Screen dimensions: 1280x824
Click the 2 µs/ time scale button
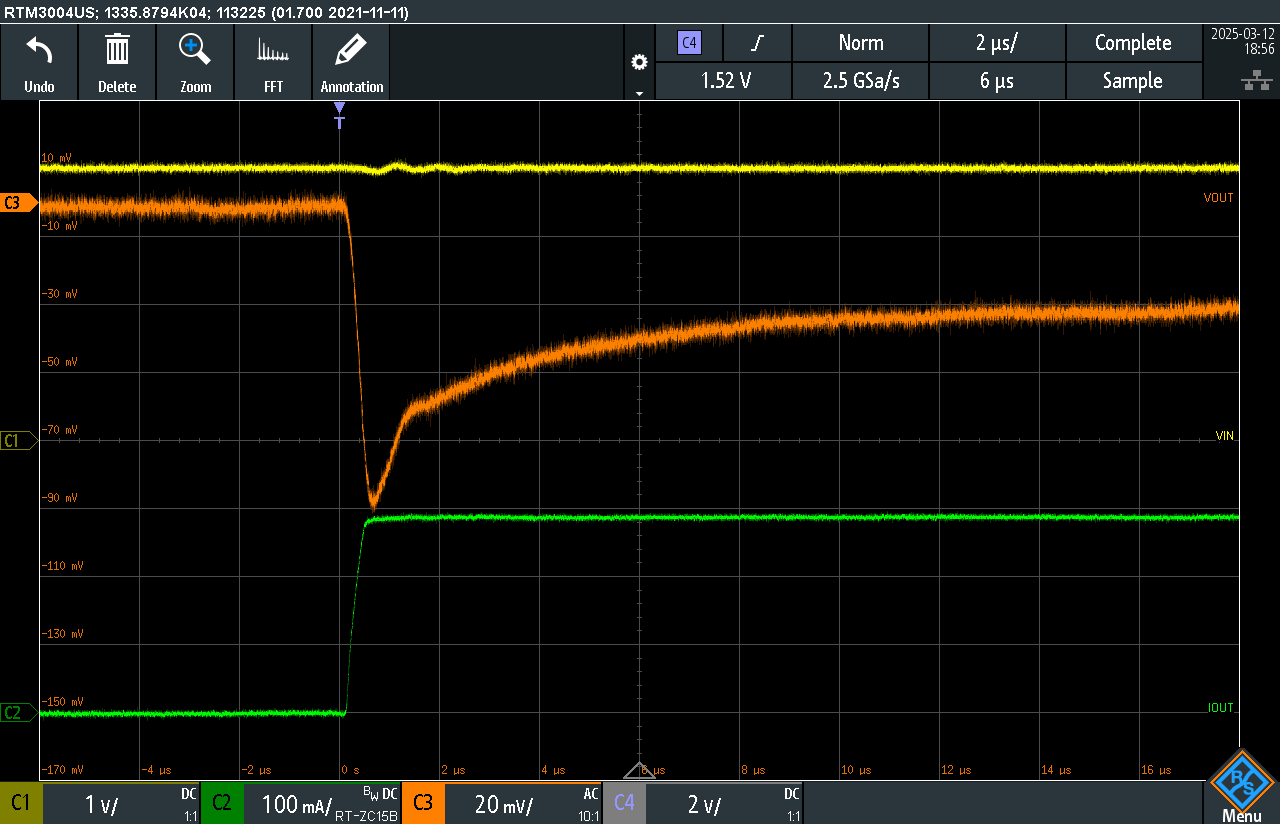pos(997,43)
